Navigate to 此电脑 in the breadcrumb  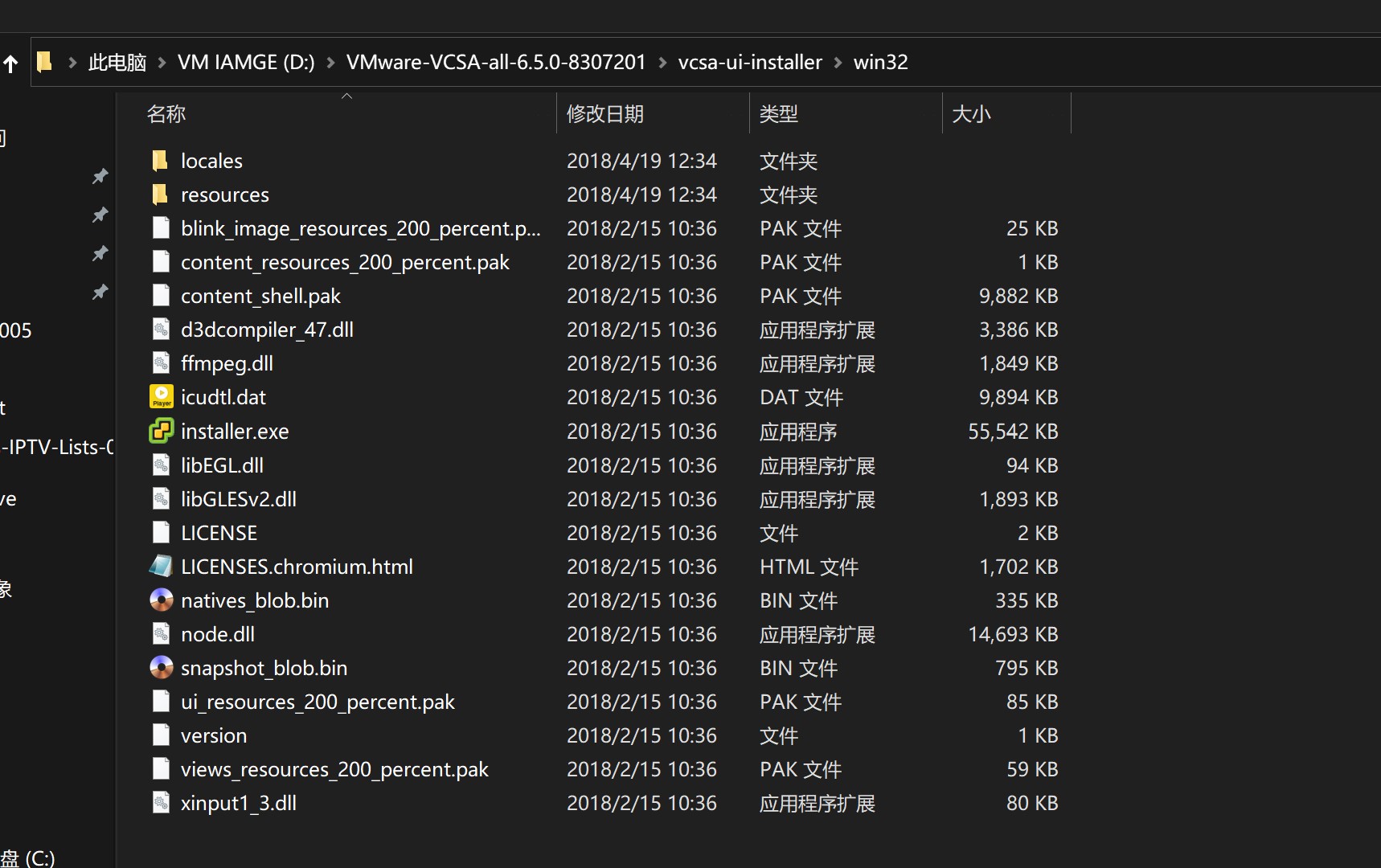(x=117, y=63)
